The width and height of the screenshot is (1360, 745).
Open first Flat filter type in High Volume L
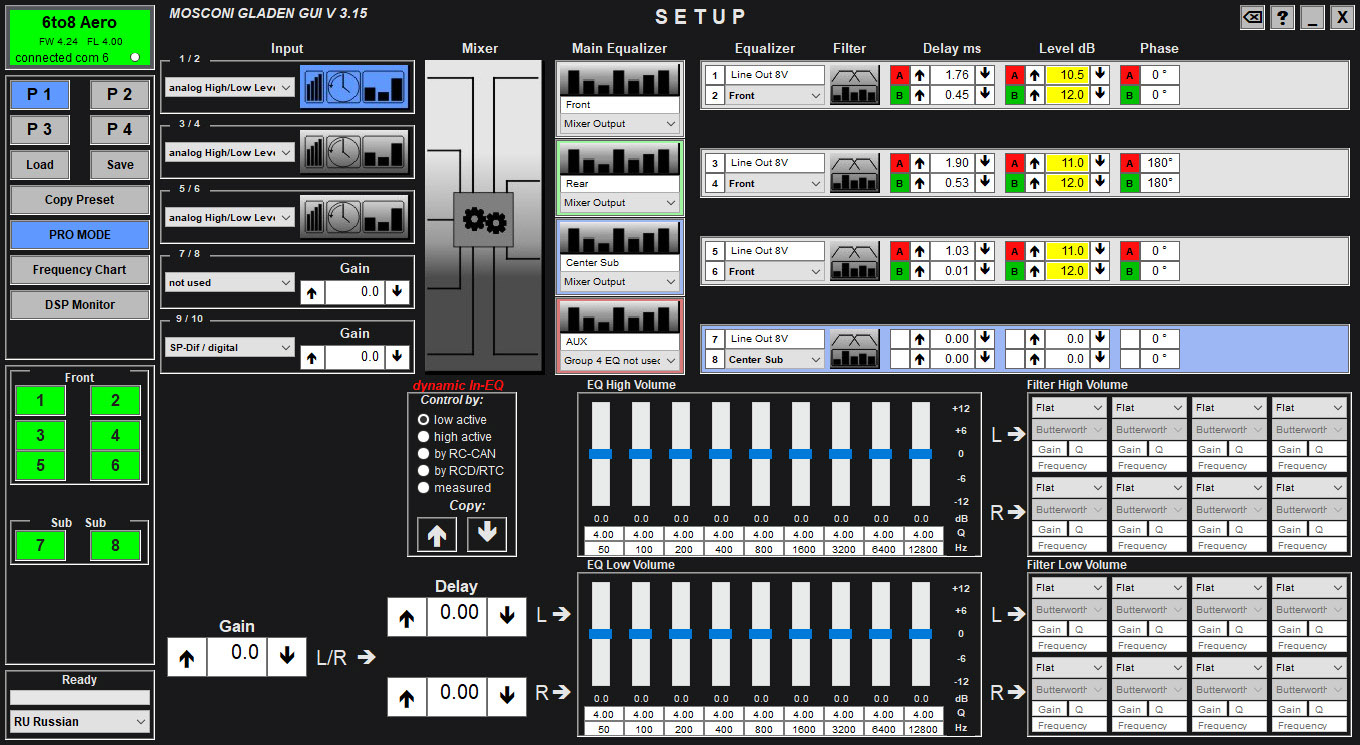pyautogui.click(x=1069, y=408)
